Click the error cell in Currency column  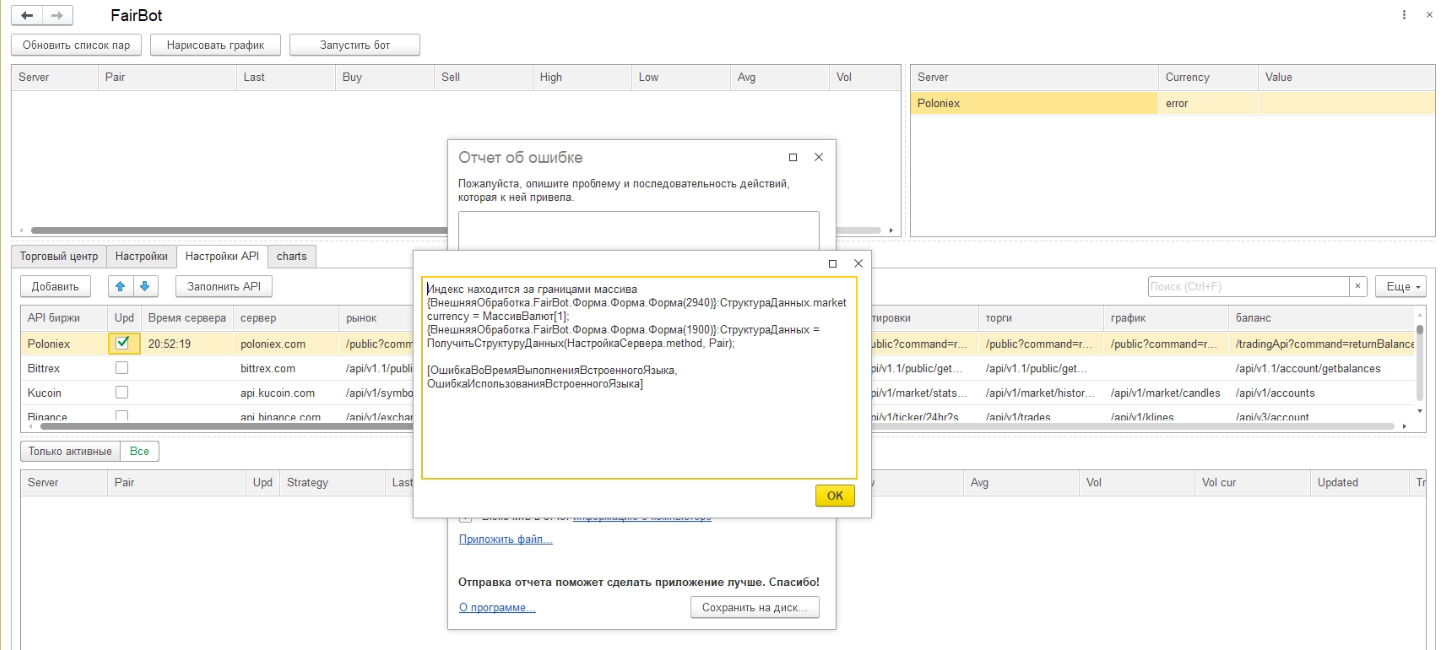coord(1208,102)
